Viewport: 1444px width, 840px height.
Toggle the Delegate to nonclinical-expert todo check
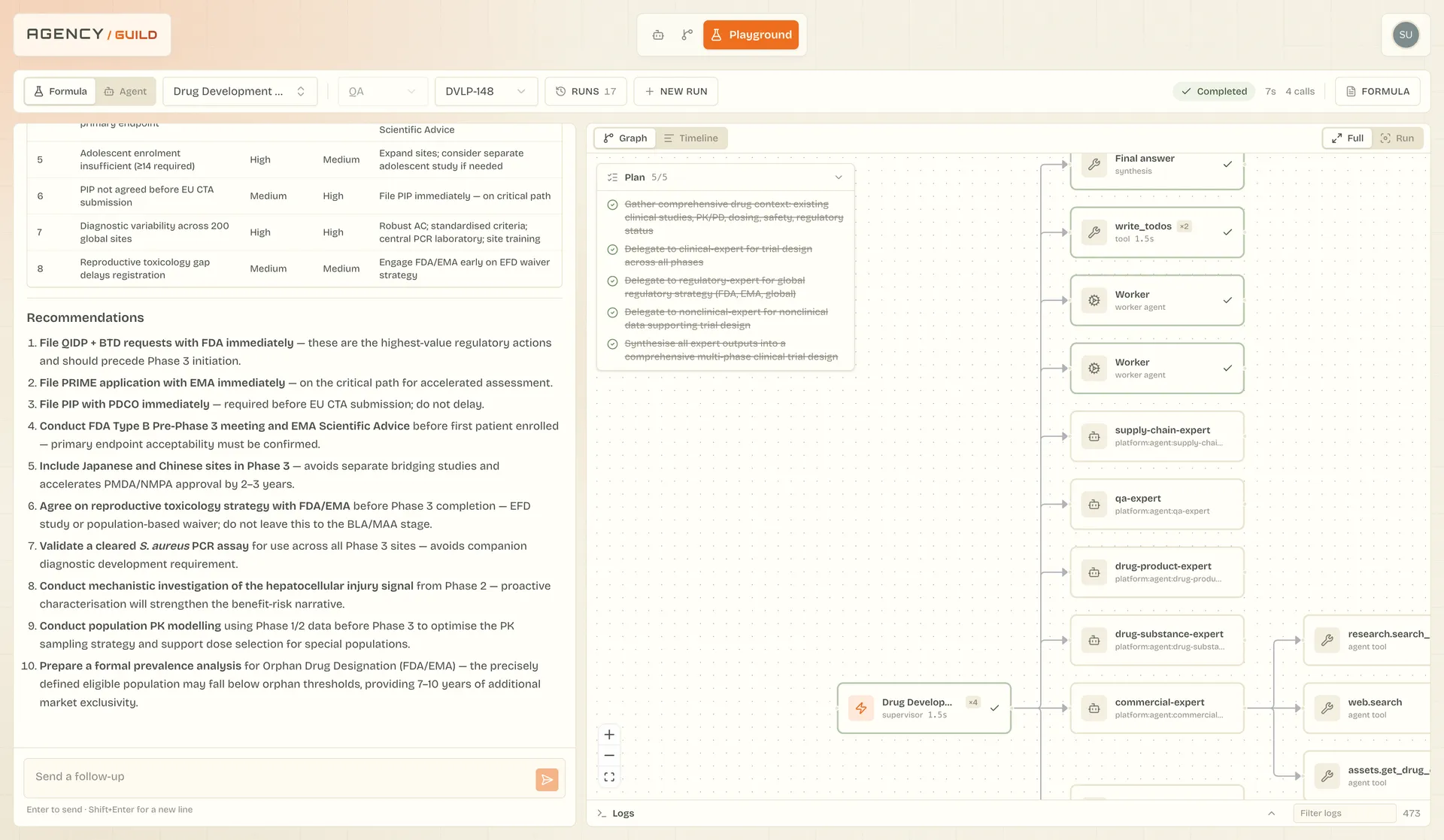coord(612,312)
